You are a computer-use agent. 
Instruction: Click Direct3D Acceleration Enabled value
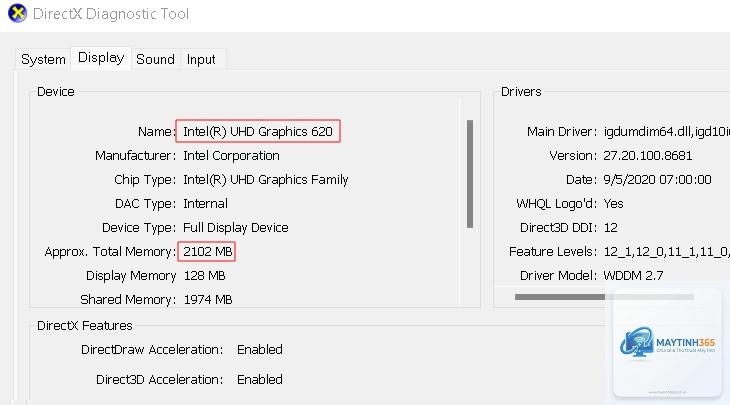[260, 379]
